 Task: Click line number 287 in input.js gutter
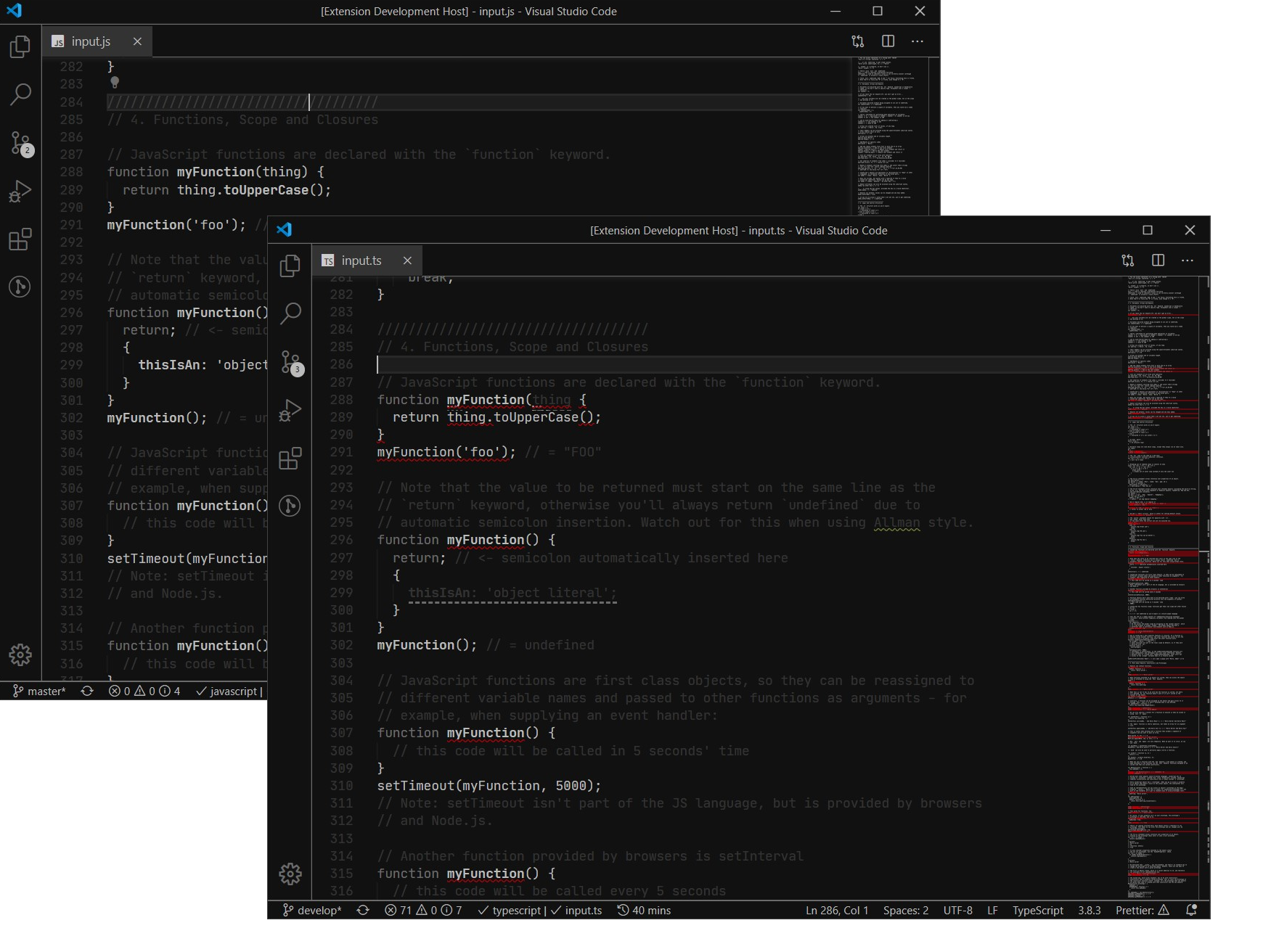coord(71,155)
